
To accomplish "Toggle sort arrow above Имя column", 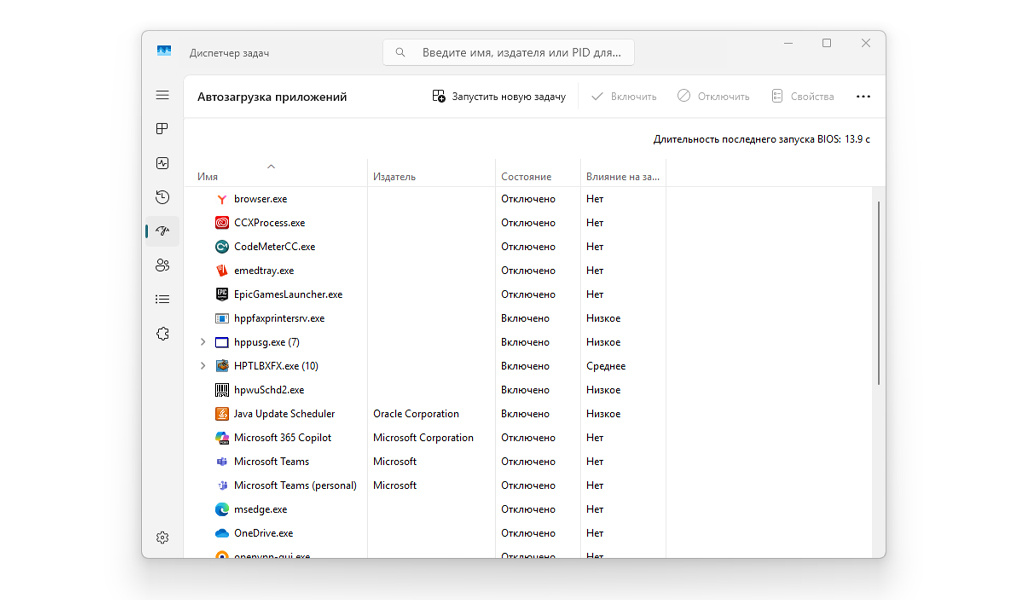I will [271, 166].
